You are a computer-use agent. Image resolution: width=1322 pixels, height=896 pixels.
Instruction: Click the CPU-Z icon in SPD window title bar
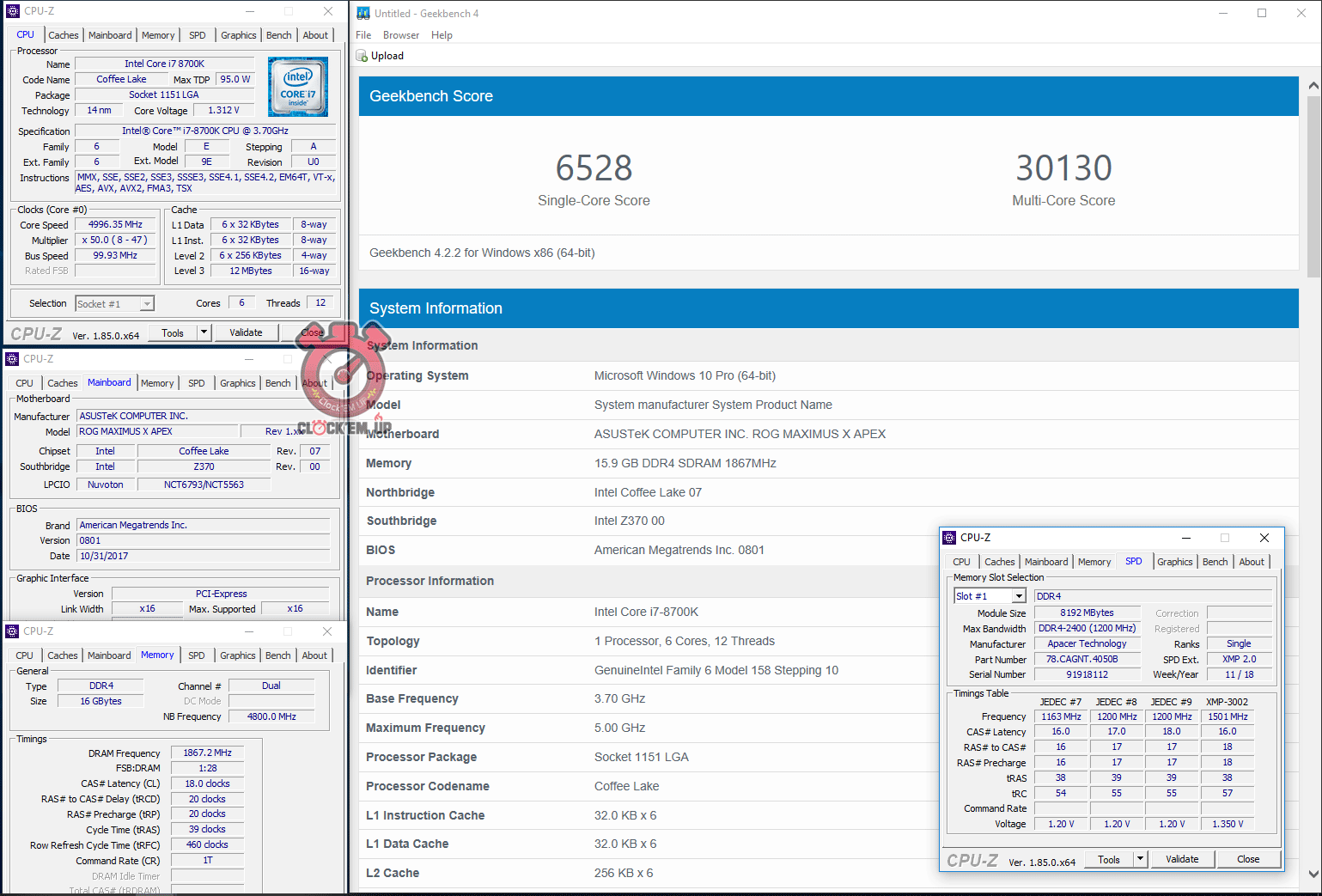point(949,538)
